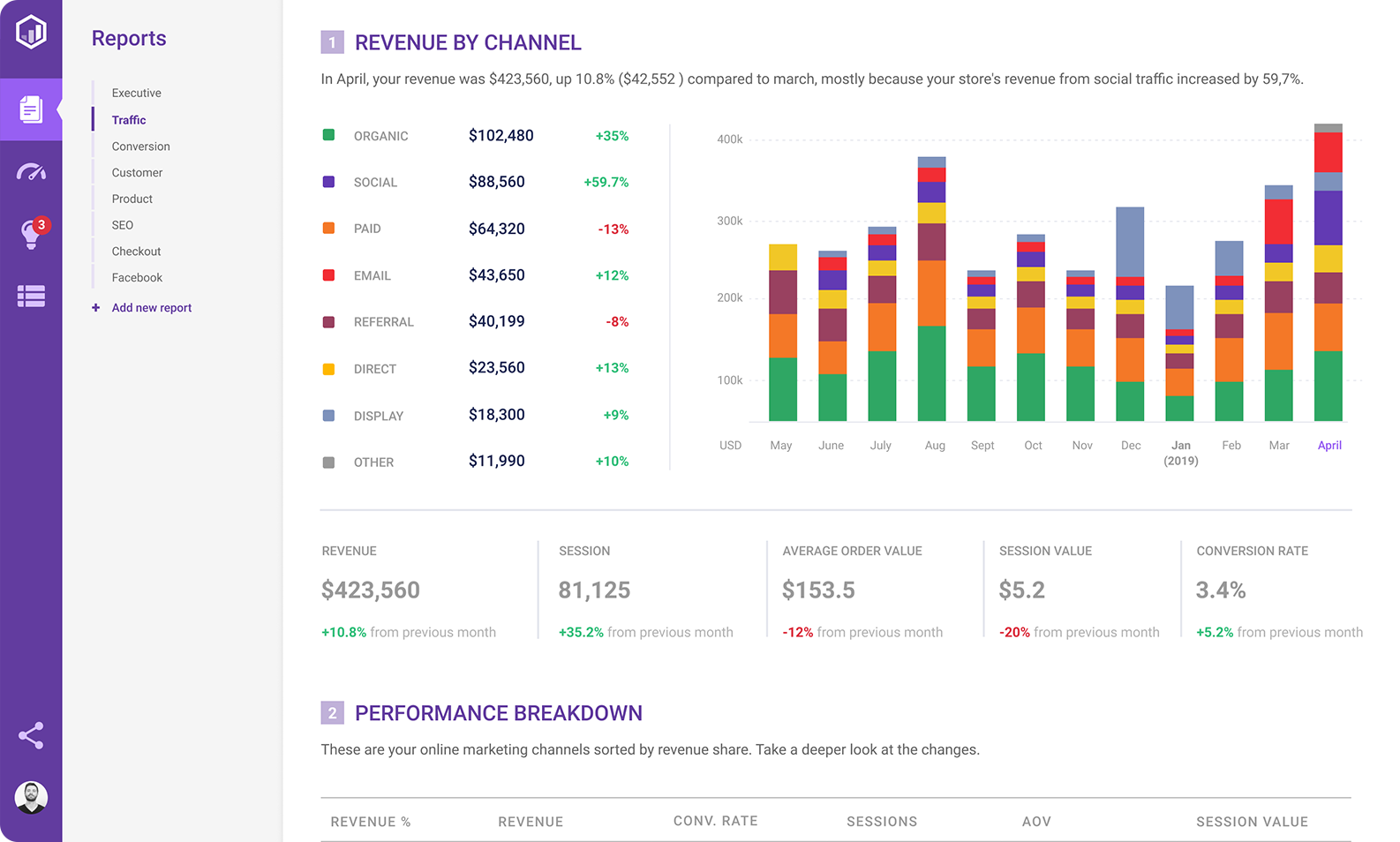Image resolution: width=1400 pixels, height=842 pixels.
Task: Click the Aug month label on chart
Action: pos(935,446)
